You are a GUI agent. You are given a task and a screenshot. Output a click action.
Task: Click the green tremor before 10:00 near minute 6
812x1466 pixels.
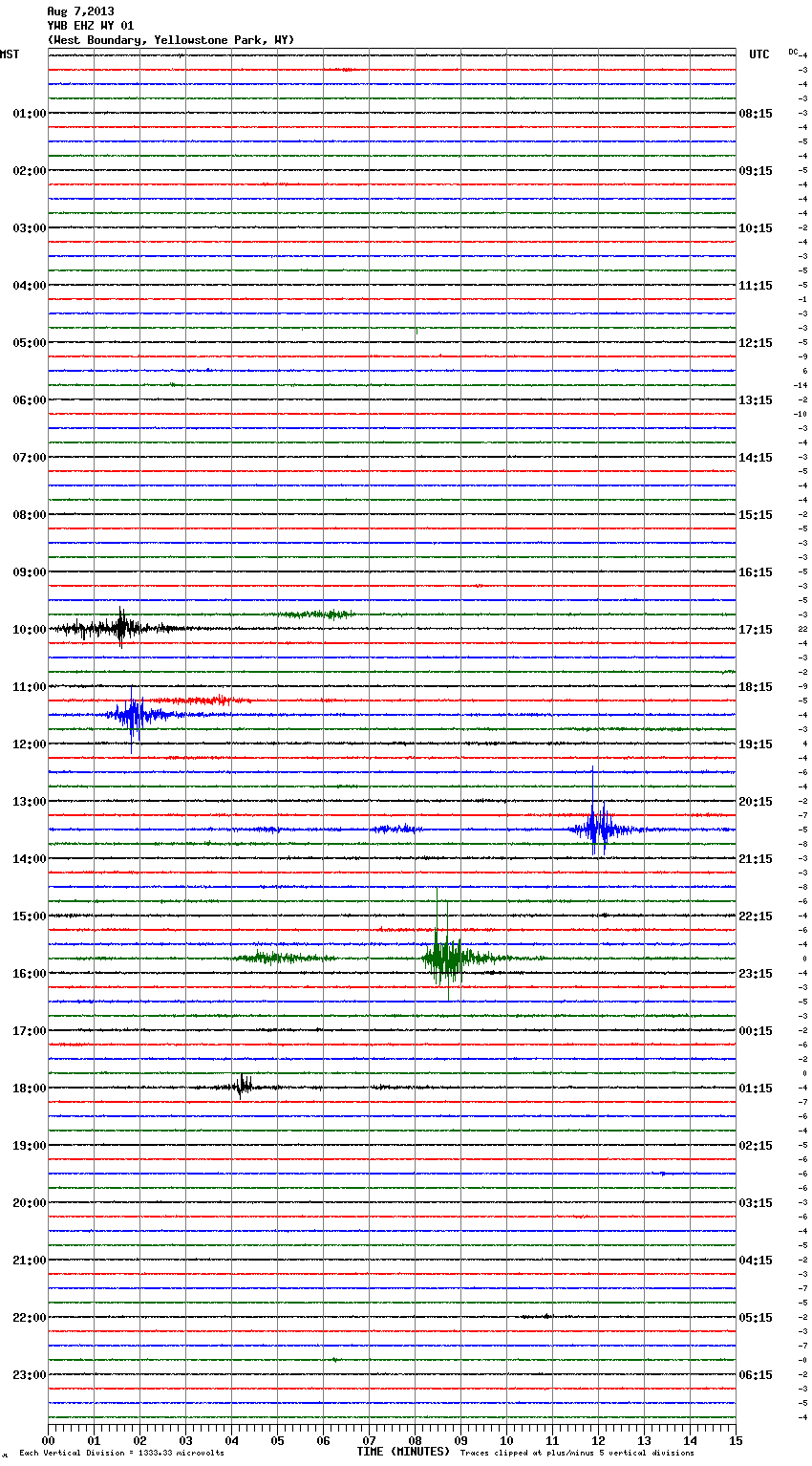coord(315,614)
